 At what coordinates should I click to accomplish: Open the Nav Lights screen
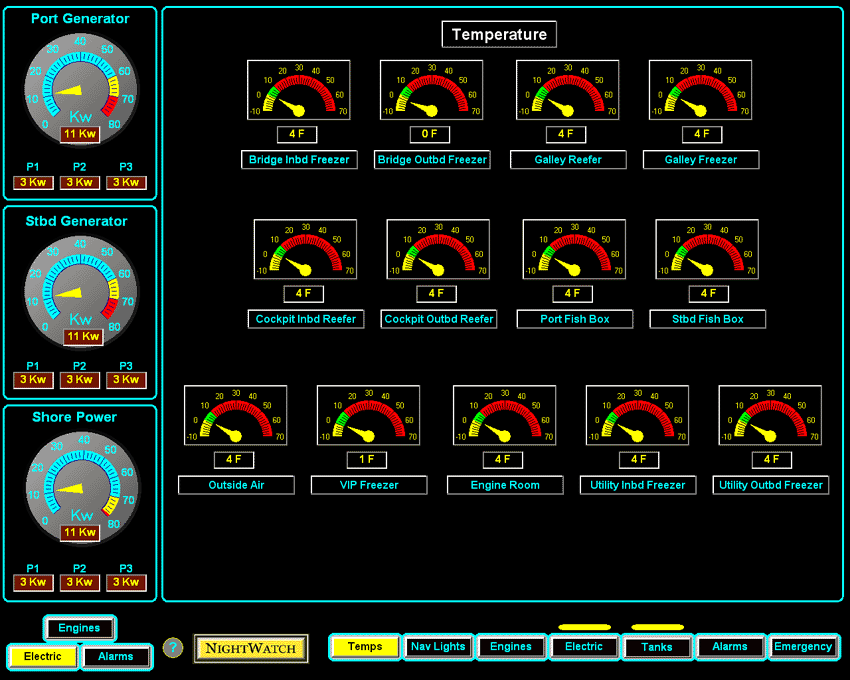coord(438,647)
